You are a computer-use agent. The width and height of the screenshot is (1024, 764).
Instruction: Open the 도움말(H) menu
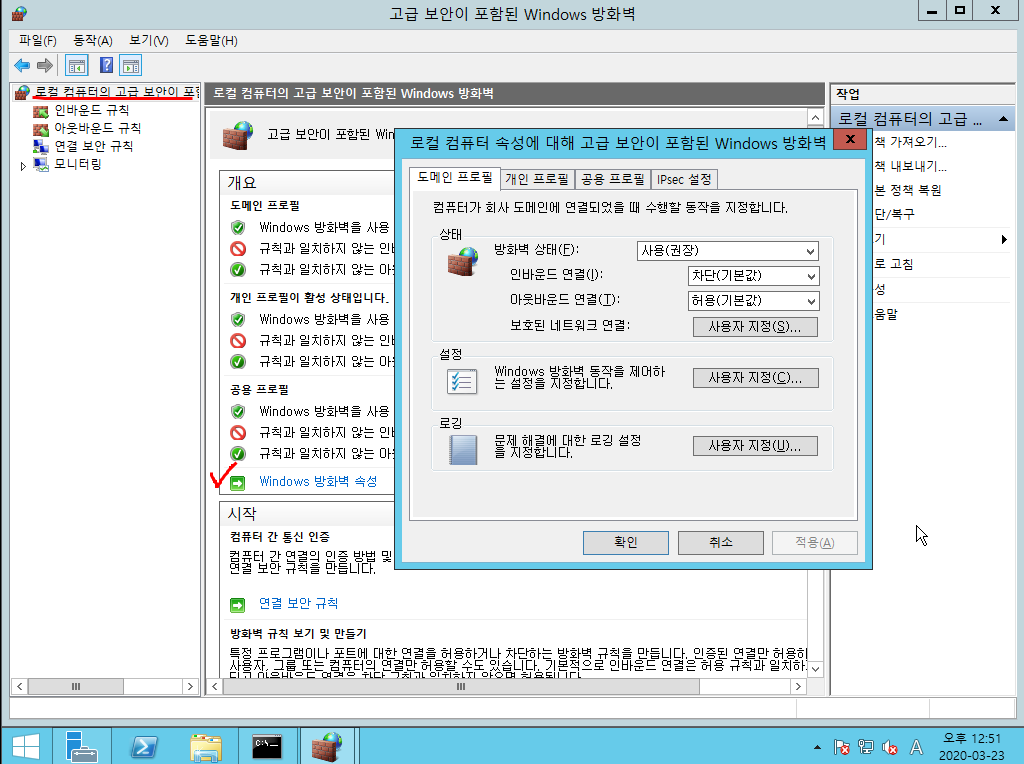coord(211,40)
